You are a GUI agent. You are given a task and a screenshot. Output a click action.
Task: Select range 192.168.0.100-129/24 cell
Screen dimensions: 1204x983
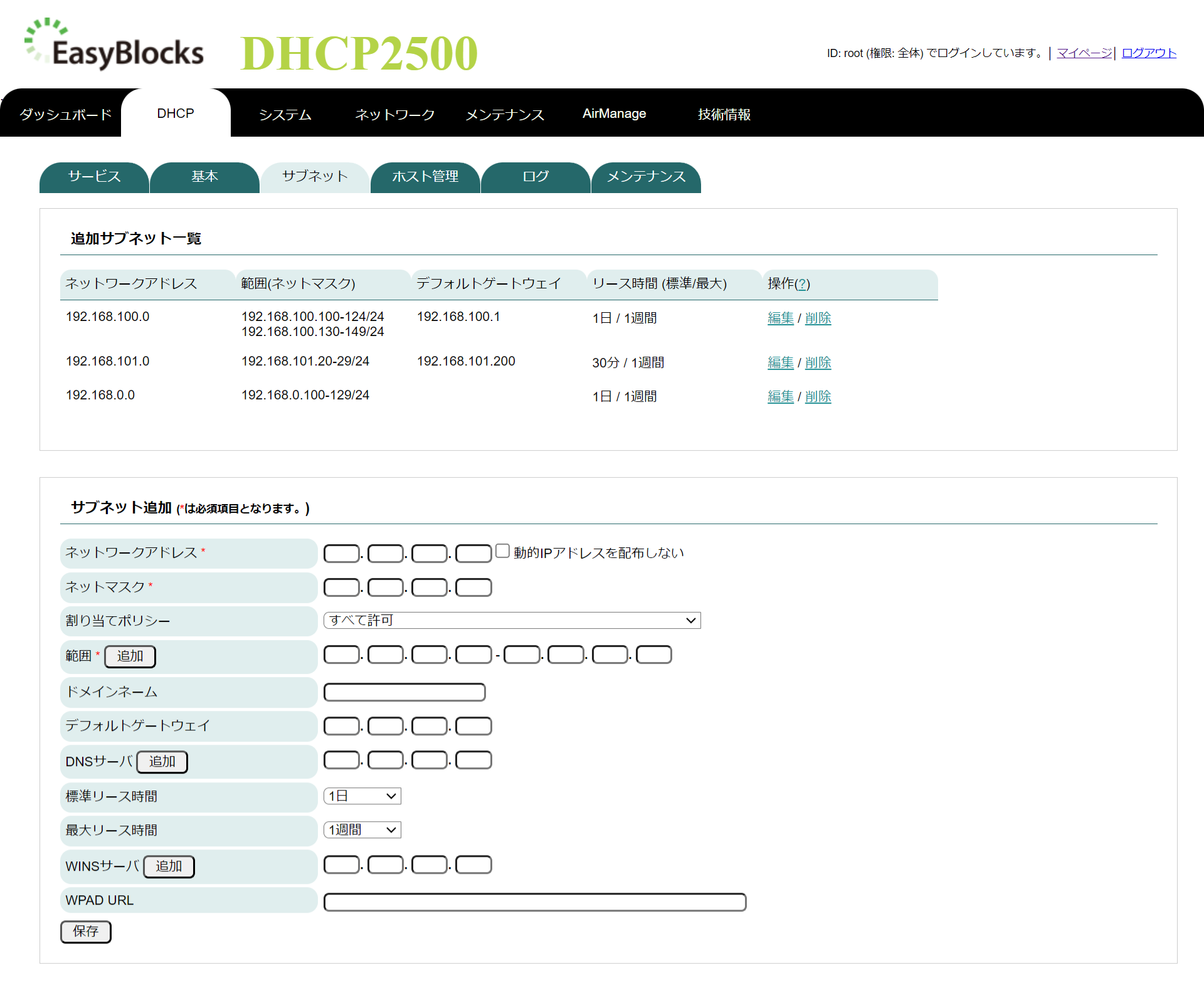pyautogui.click(x=305, y=395)
